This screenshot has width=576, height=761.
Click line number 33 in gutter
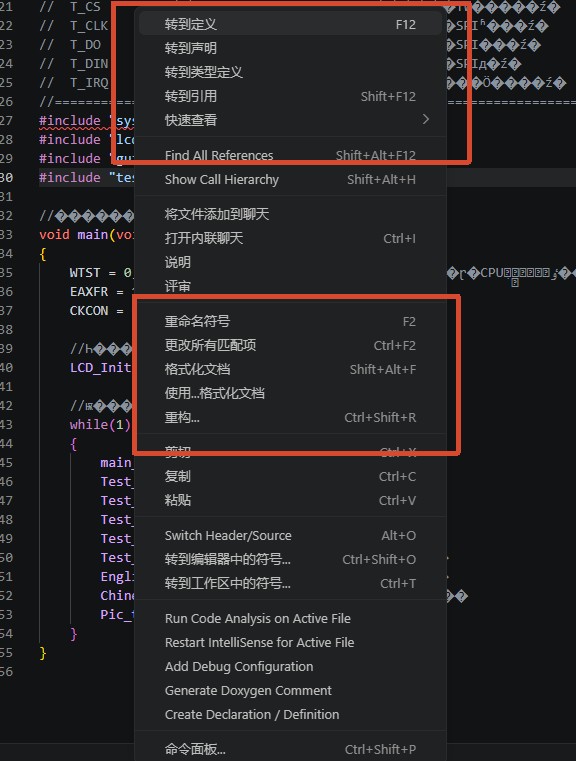pyautogui.click(x=6, y=234)
